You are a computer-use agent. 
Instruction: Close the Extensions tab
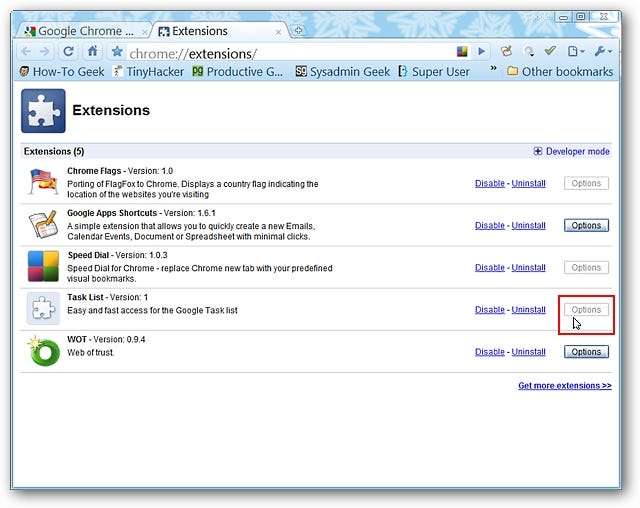278,32
